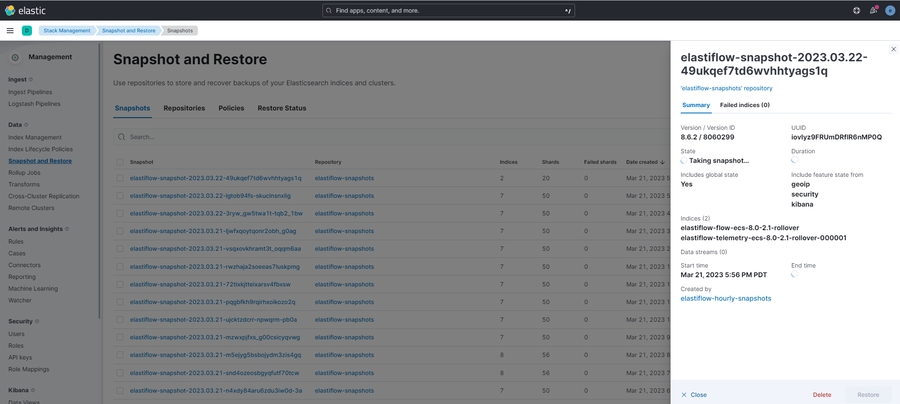
Task: Click the Management gear icon in sidebar
Action: (15, 57)
